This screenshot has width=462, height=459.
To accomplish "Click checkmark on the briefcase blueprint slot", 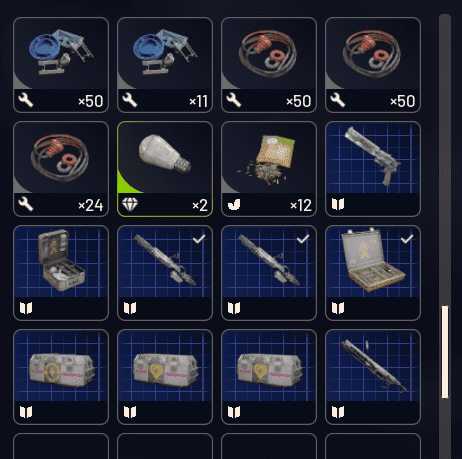I will pyautogui.click(x=407, y=239).
